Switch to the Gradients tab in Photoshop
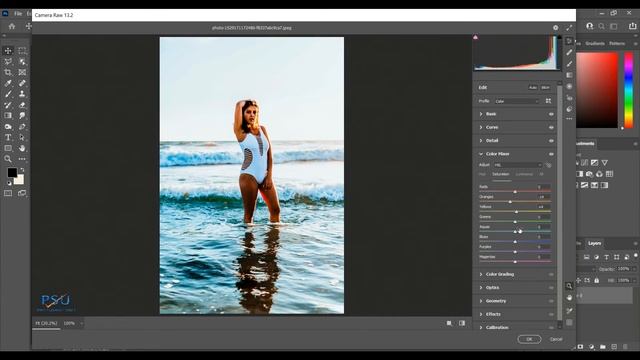The image size is (640, 360). click(595, 43)
